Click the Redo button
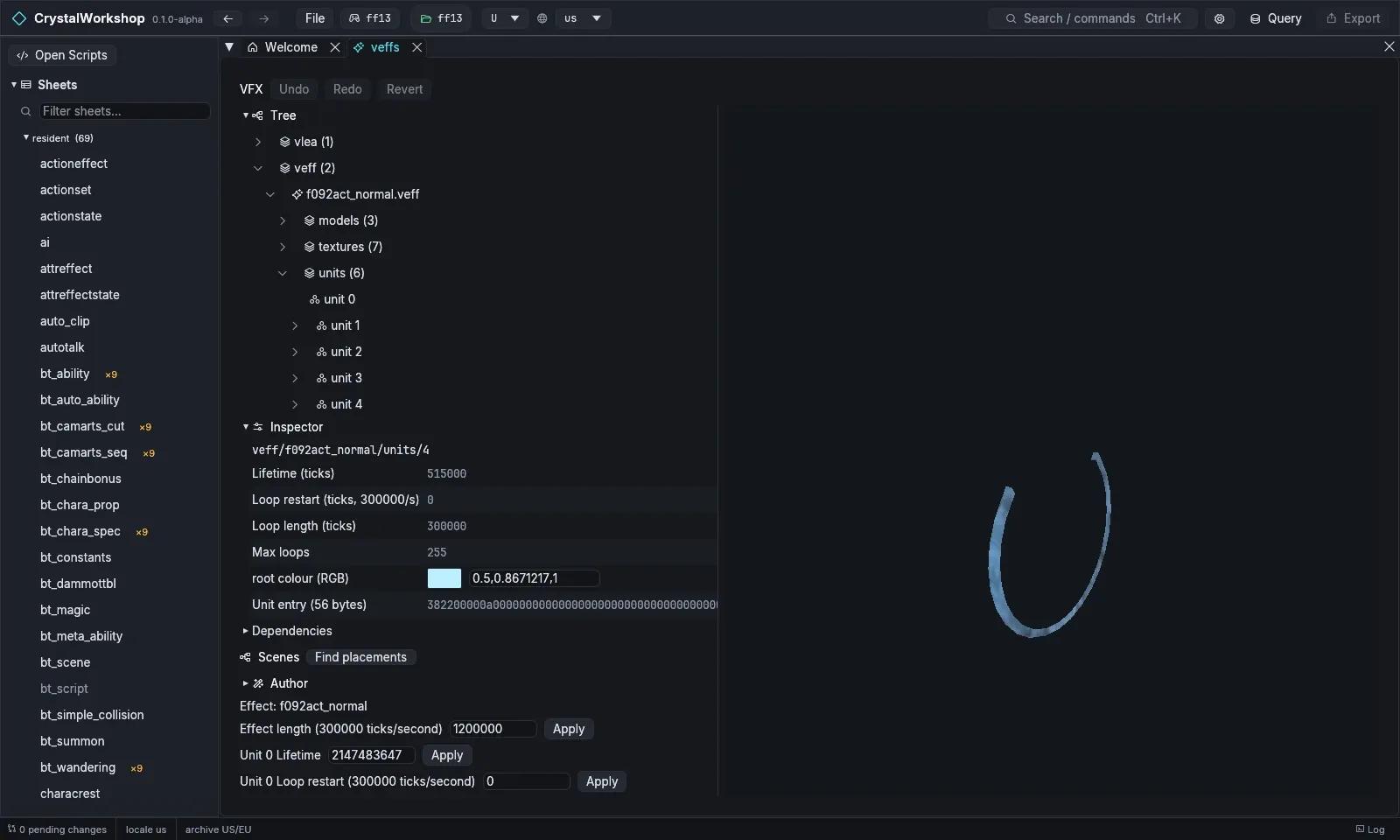 point(347,89)
